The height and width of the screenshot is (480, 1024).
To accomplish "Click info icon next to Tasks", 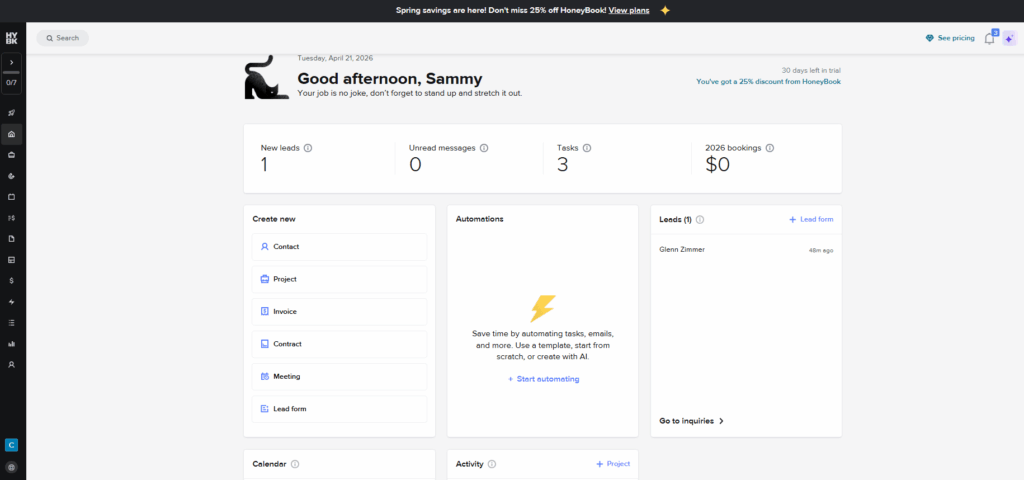I will (x=586, y=148).
